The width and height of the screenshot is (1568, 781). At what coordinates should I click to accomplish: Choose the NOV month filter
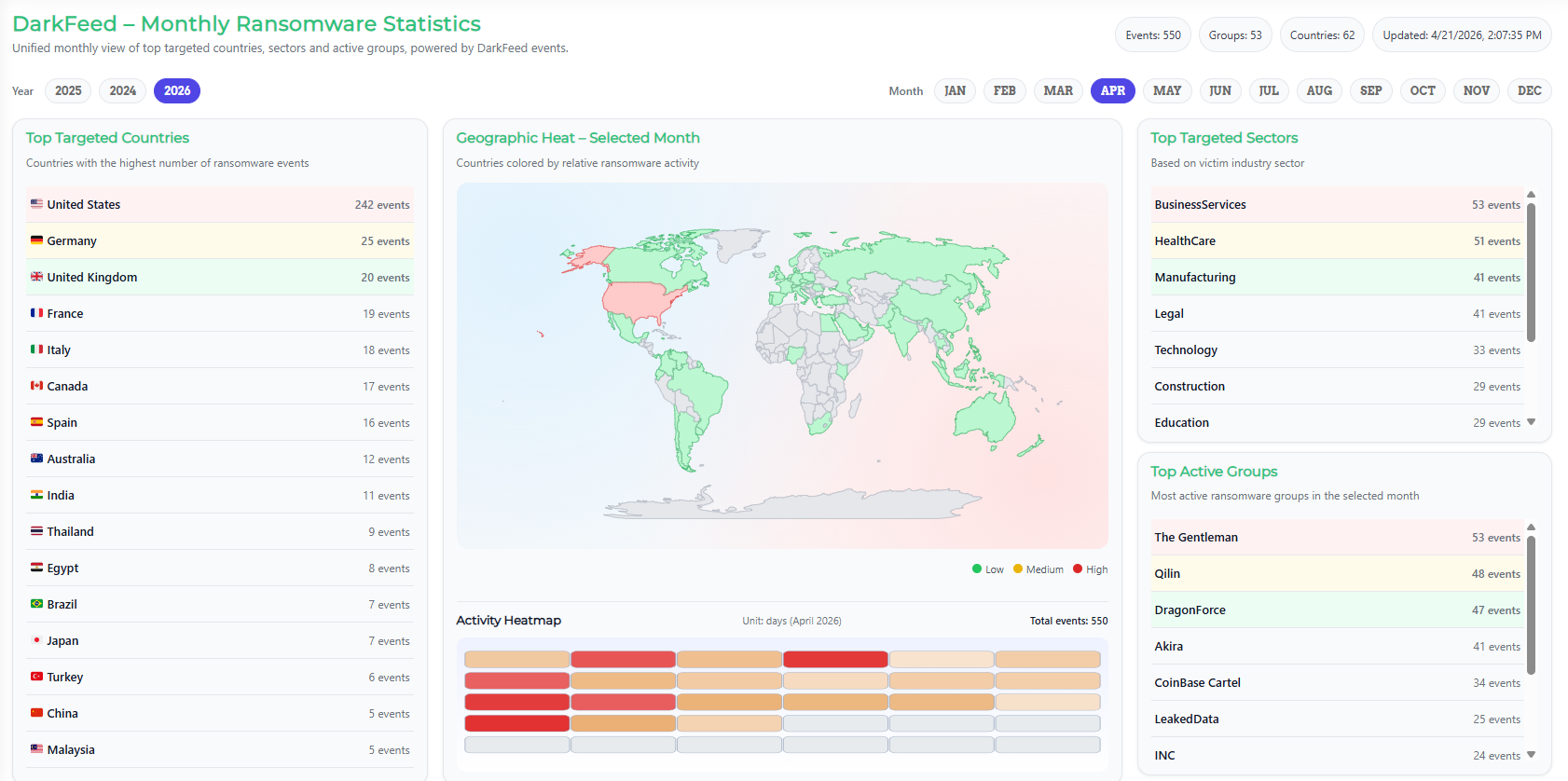point(1477,90)
